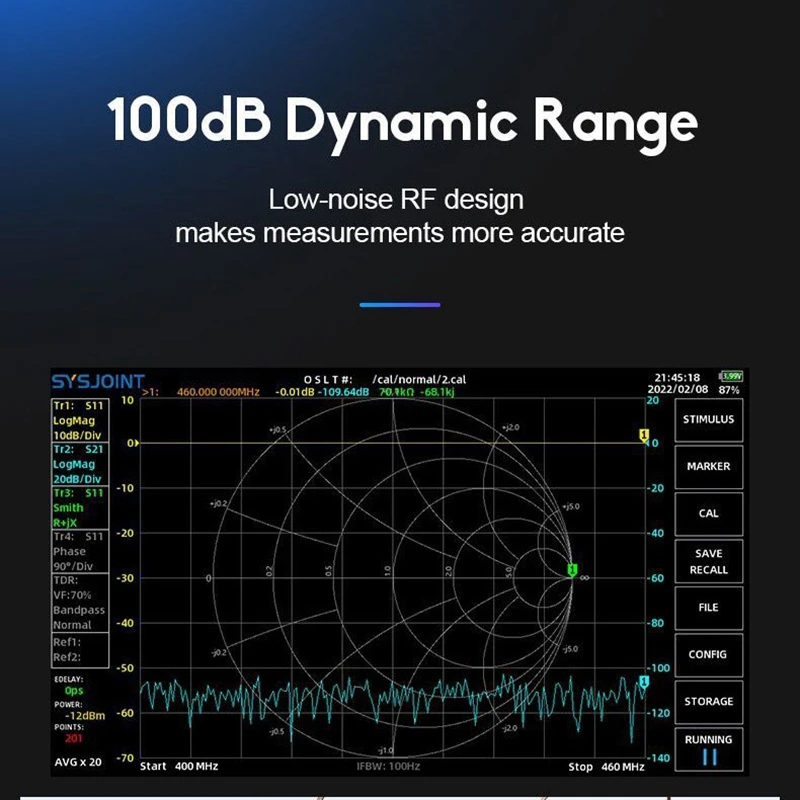800x800 pixels.
Task: Click the 87% battery percentage
Action: click(729, 390)
